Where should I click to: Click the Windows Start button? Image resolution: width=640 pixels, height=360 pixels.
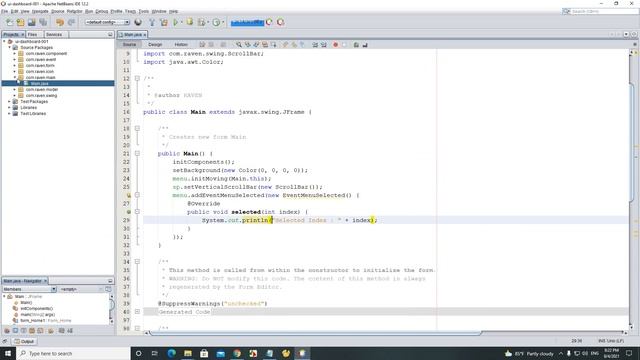coord(8,353)
